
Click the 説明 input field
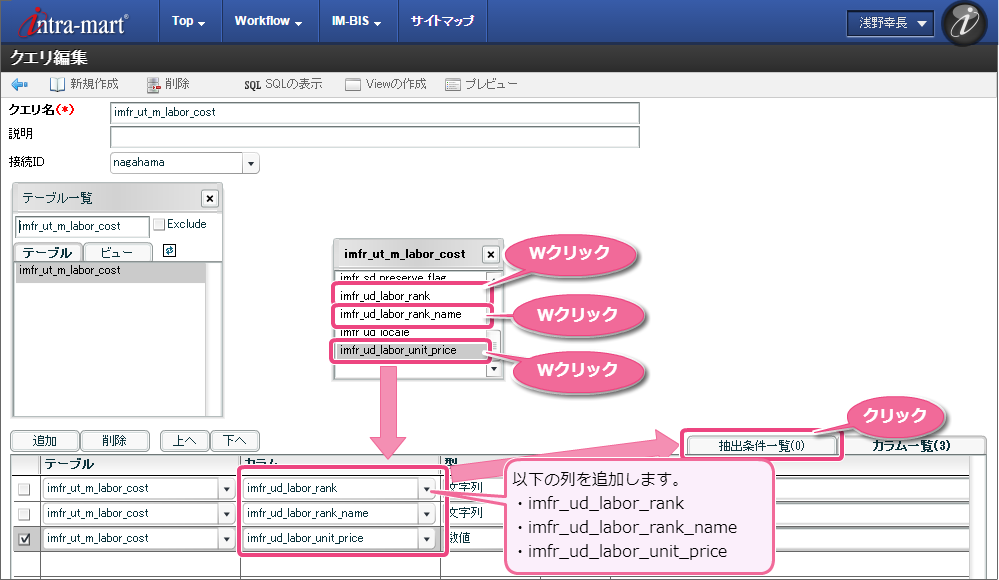coord(375,136)
